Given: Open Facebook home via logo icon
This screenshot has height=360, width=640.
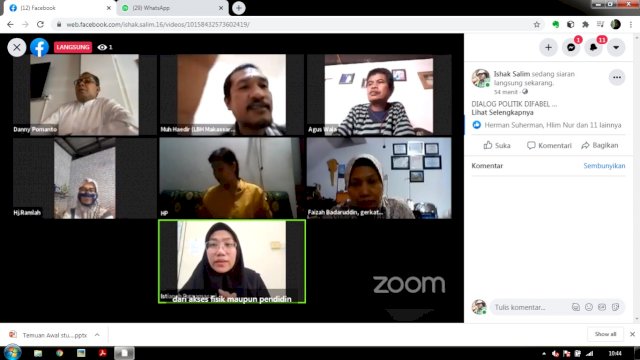Looking at the screenshot, I should [x=40, y=47].
